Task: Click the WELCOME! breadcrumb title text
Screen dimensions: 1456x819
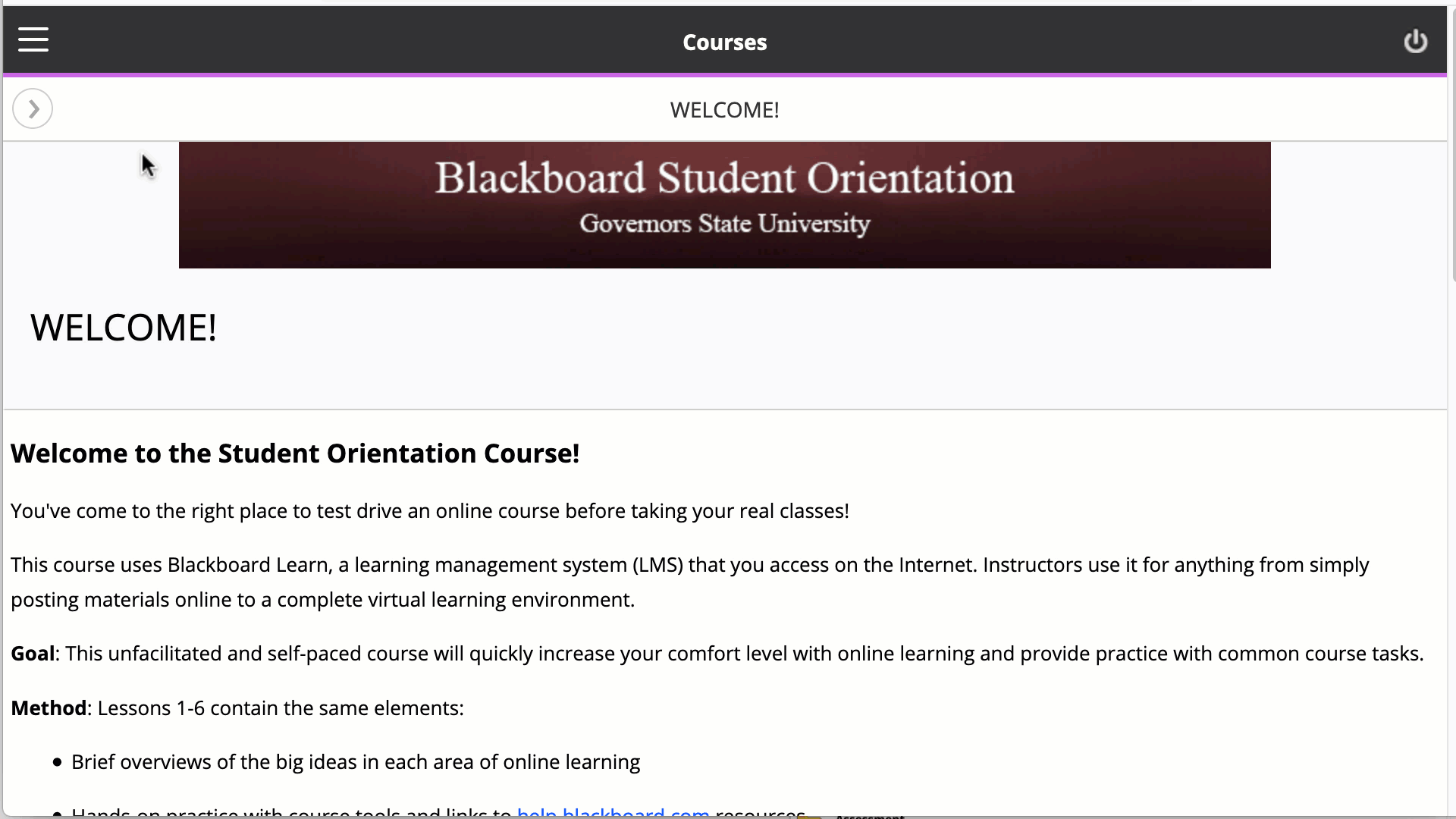Action: coord(724,110)
